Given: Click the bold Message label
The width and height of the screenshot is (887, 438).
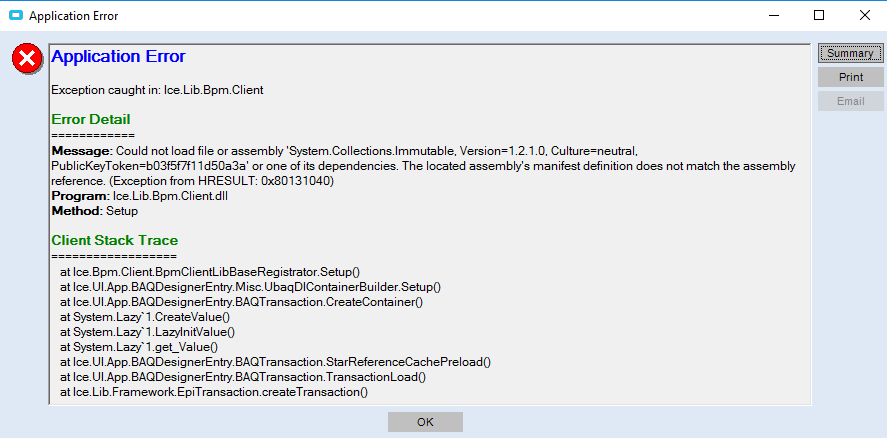Looking at the screenshot, I should tap(75, 150).
